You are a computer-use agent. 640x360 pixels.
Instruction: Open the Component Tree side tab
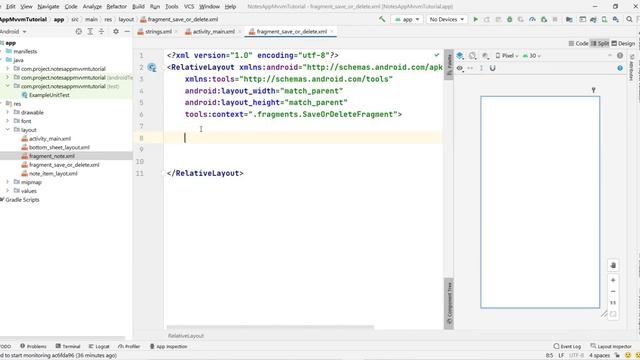point(449,304)
